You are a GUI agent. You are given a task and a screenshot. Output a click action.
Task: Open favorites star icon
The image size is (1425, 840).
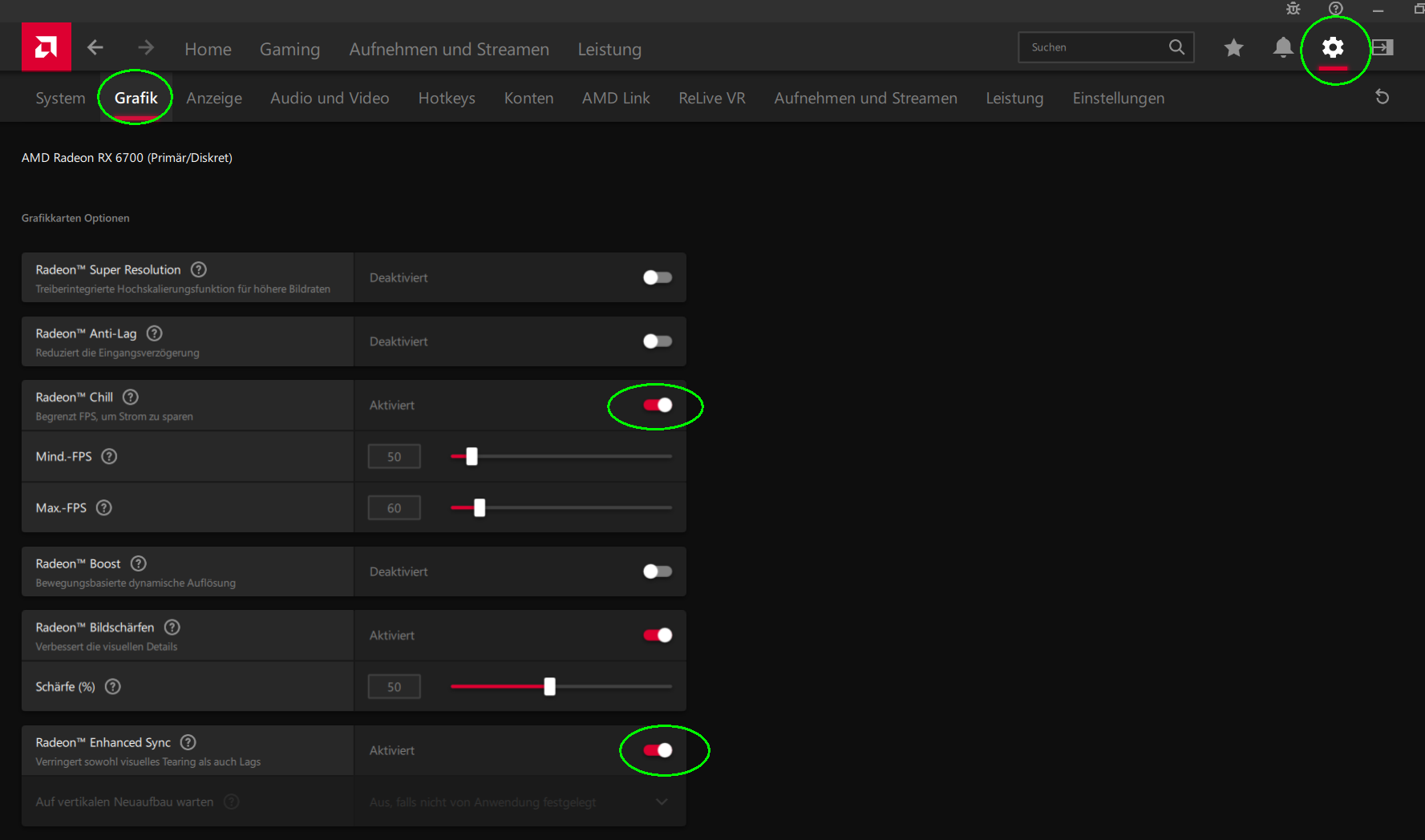pos(1233,48)
